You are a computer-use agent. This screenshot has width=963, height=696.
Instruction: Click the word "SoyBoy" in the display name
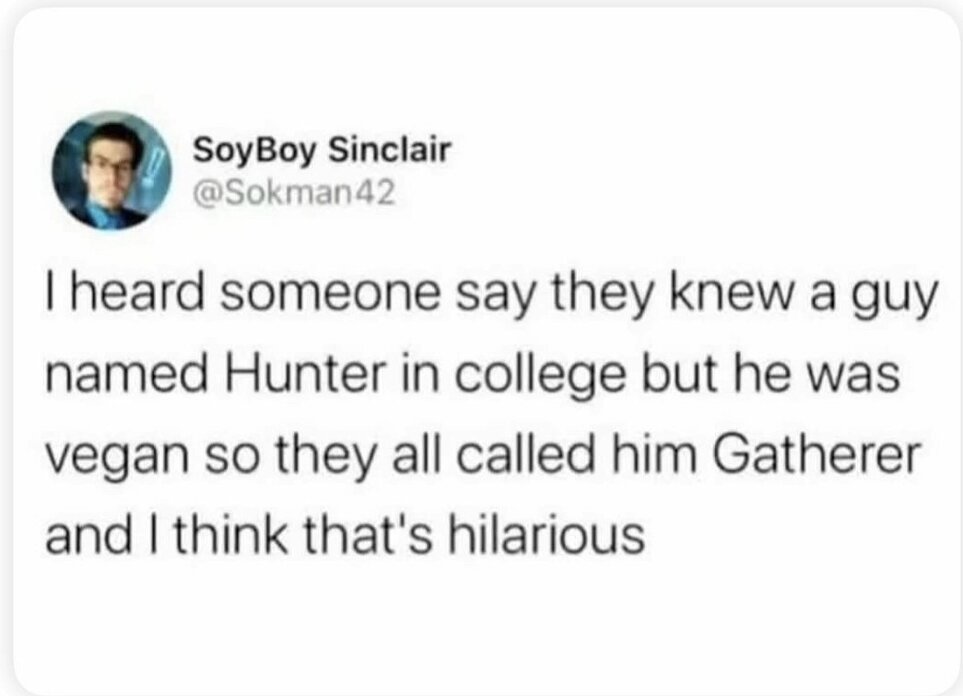[255, 151]
